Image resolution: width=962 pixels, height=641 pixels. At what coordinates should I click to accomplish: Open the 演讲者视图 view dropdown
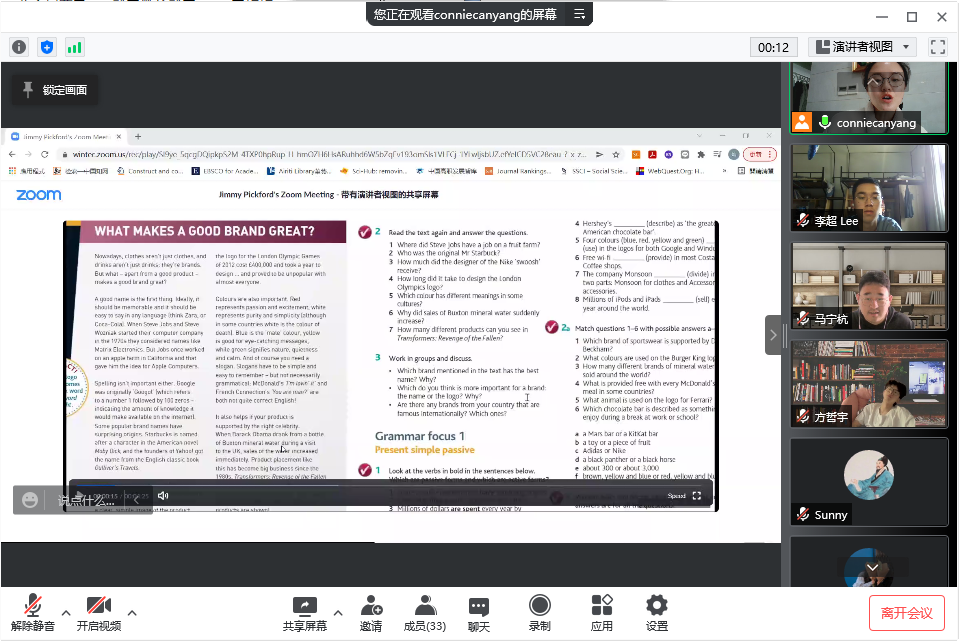tap(862, 47)
